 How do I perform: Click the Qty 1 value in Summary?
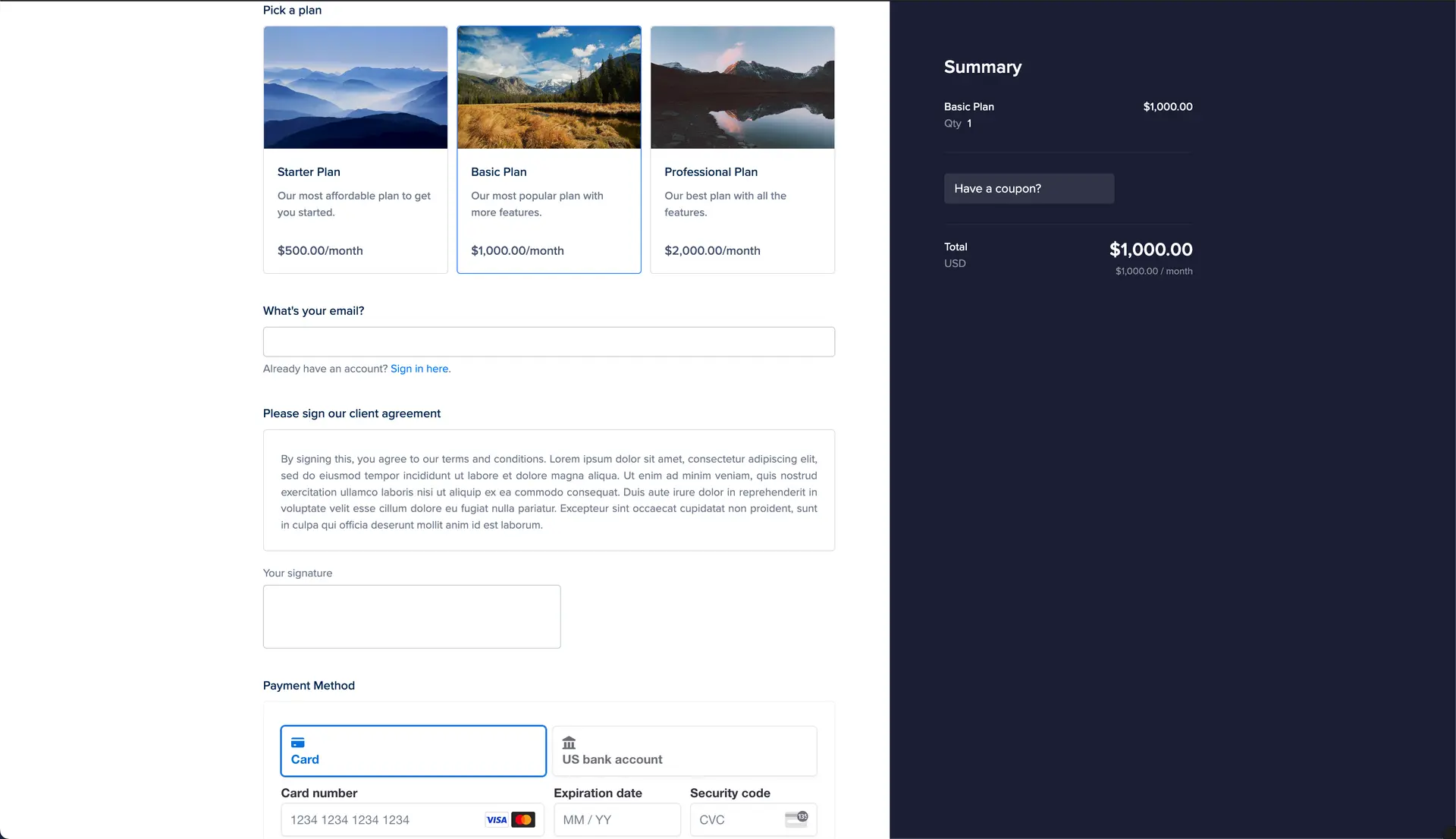point(969,124)
